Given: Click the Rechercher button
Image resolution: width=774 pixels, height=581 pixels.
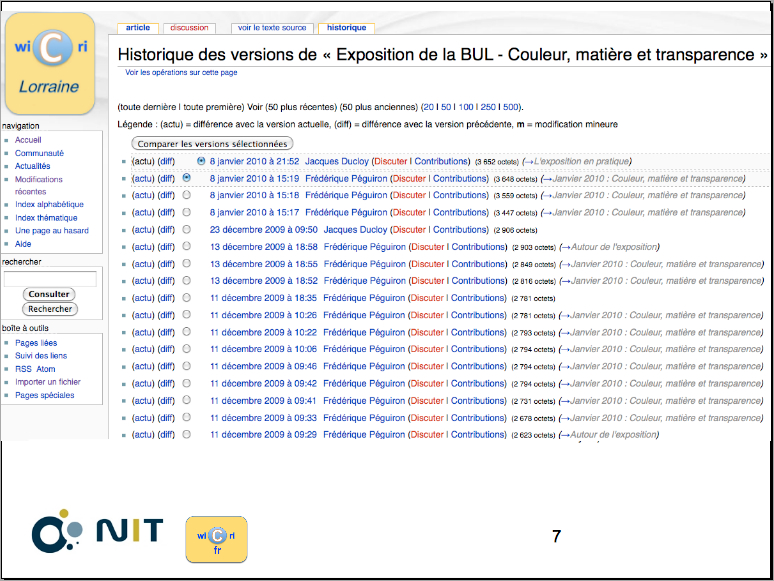Looking at the screenshot, I should click(50, 309).
